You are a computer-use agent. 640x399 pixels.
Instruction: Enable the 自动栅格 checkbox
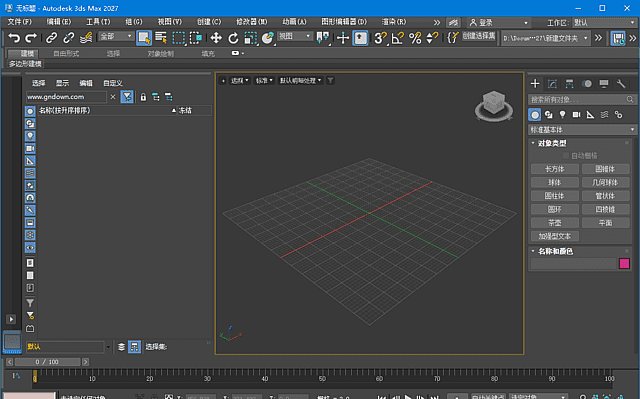click(566, 155)
